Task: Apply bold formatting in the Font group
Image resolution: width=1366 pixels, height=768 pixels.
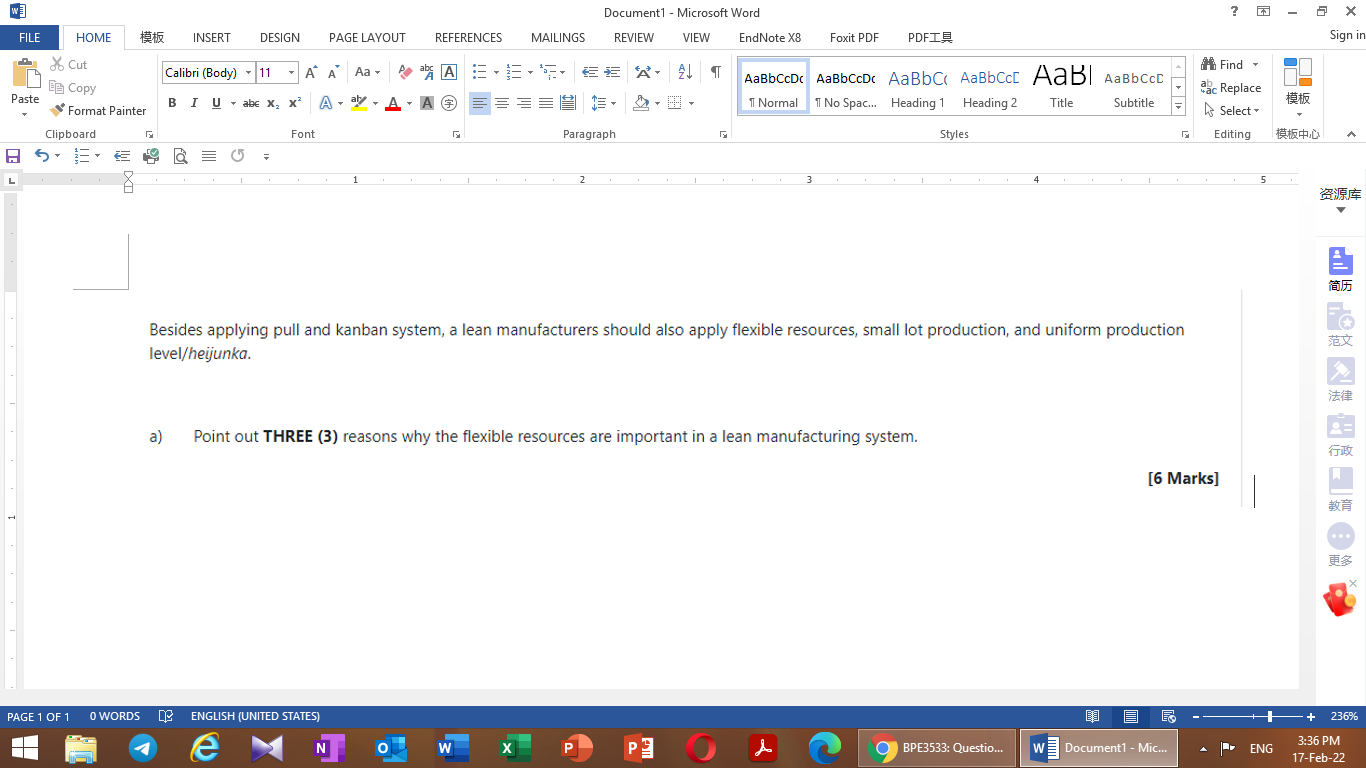Action: pyautogui.click(x=172, y=103)
